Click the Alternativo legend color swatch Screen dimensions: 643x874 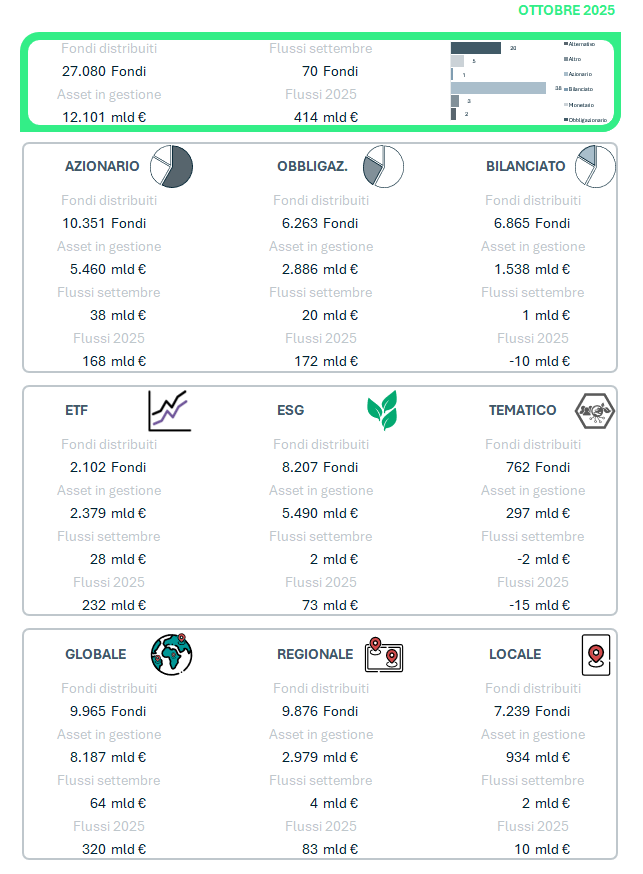pyautogui.click(x=566, y=44)
